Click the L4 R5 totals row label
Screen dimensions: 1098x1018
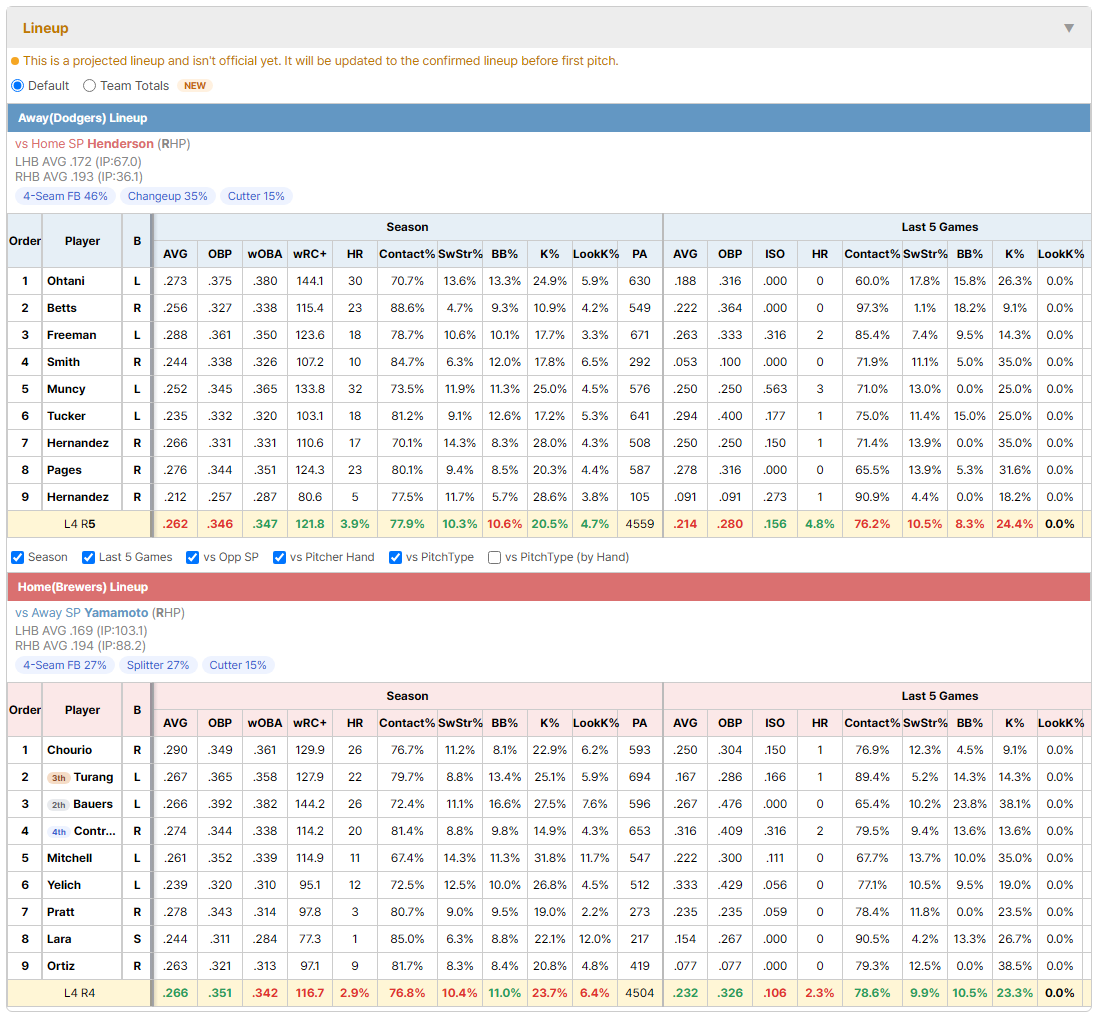[x=79, y=524]
